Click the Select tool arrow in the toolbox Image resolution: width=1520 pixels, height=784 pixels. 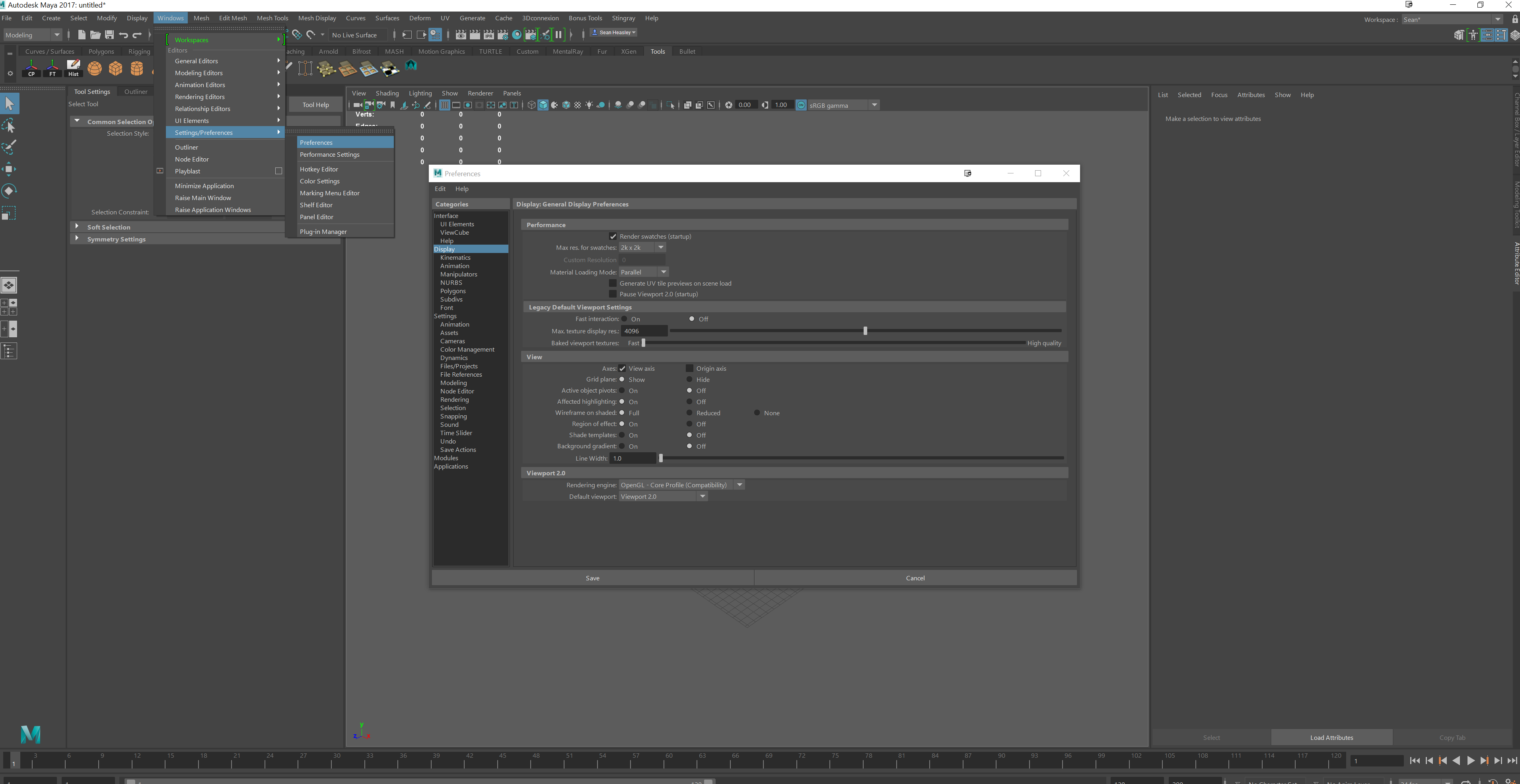[x=10, y=104]
